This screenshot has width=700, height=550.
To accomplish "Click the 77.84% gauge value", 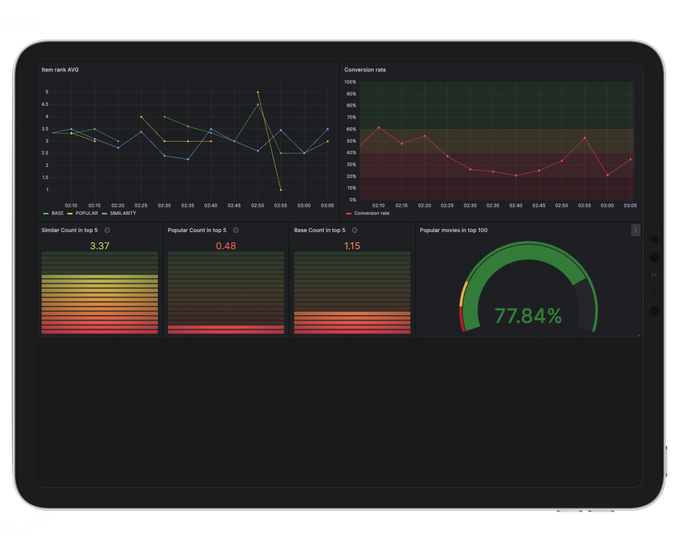I will click(x=527, y=316).
